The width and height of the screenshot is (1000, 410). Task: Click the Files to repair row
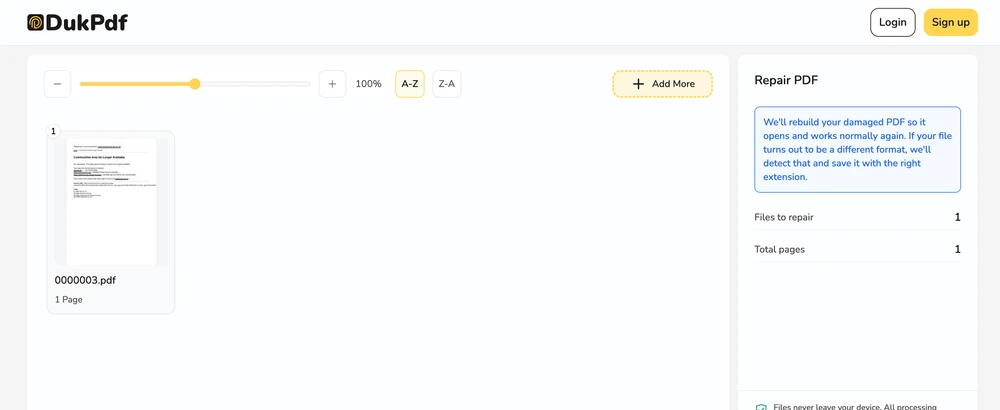click(x=857, y=217)
